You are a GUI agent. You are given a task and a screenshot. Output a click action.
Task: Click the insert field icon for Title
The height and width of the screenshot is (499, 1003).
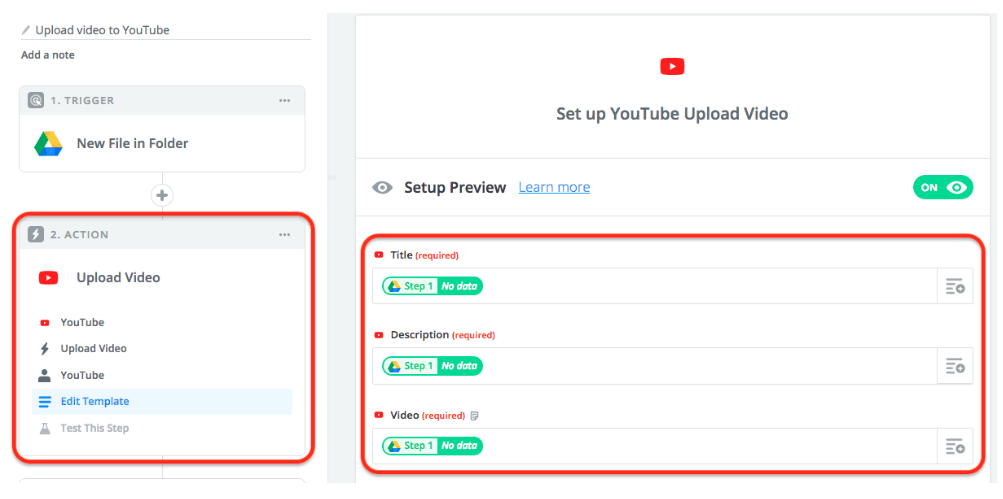point(954,287)
